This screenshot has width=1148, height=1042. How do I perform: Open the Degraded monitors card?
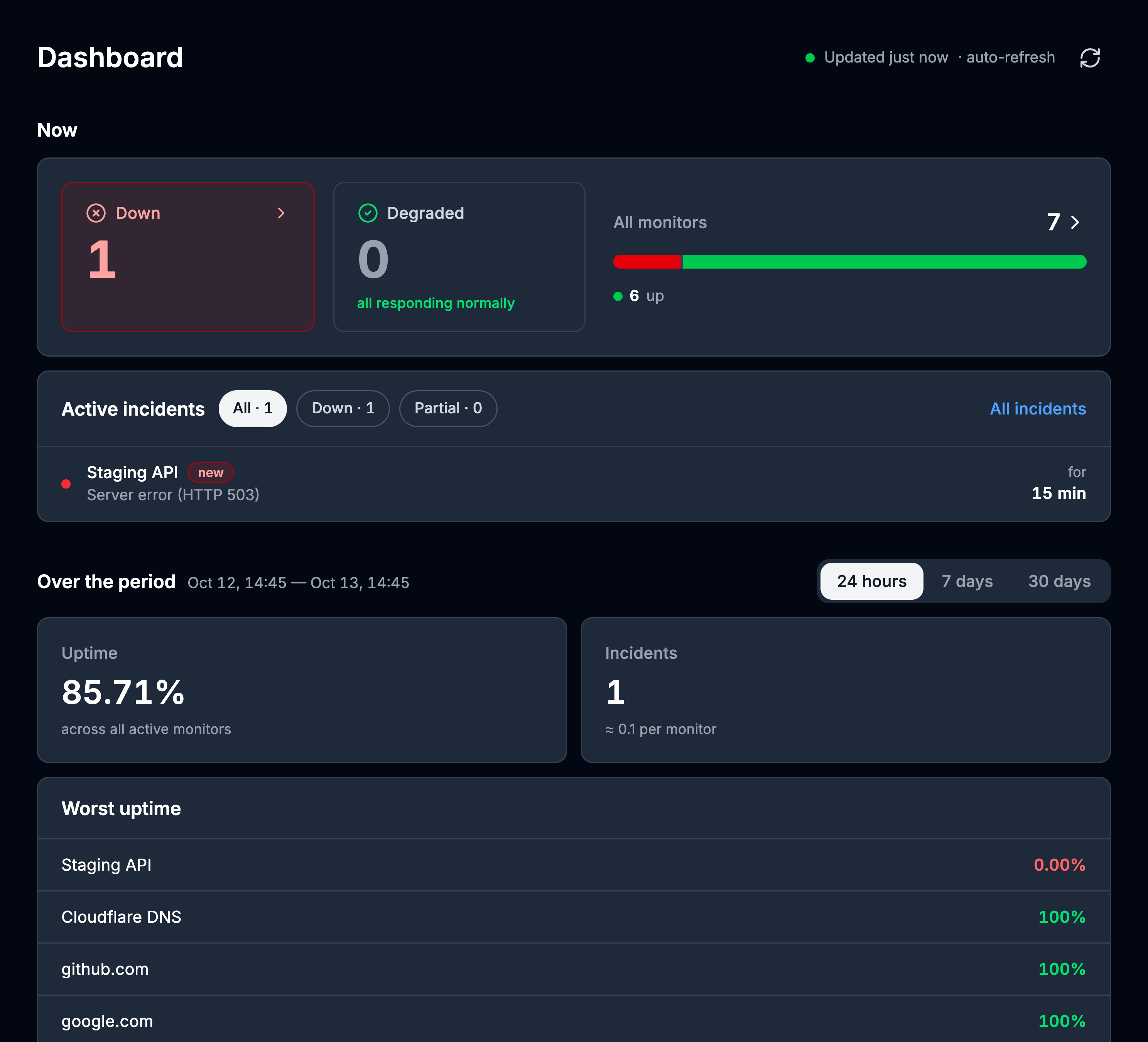pyautogui.click(x=459, y=257)
